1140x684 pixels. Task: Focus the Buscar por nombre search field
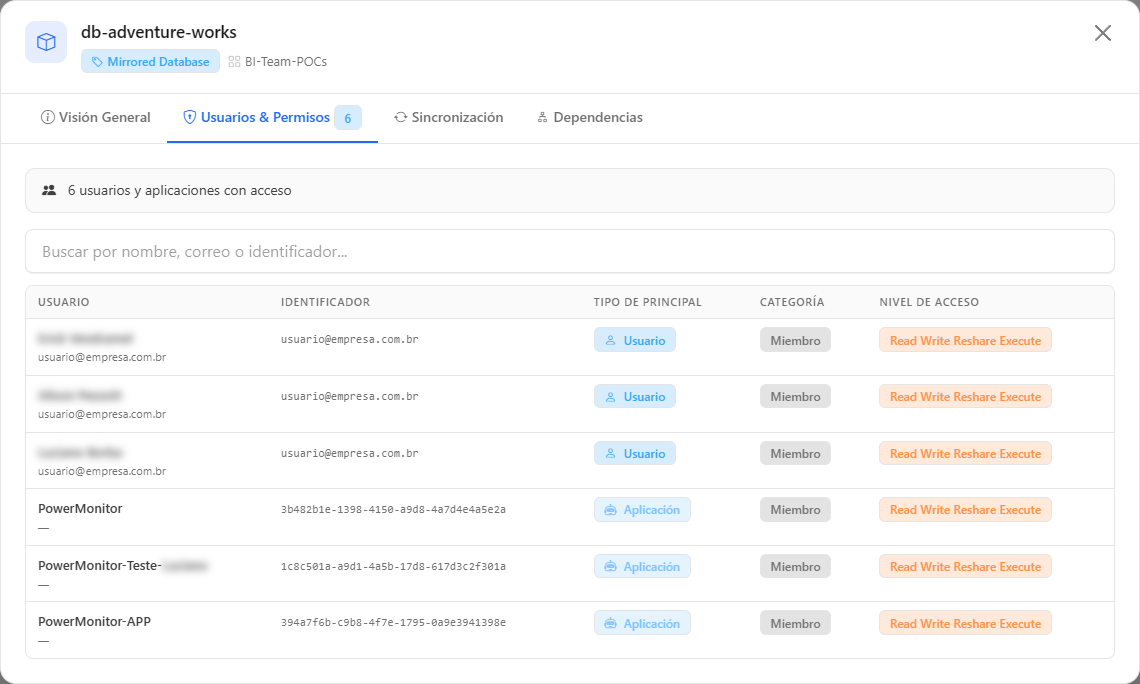(x=570, y=252)
